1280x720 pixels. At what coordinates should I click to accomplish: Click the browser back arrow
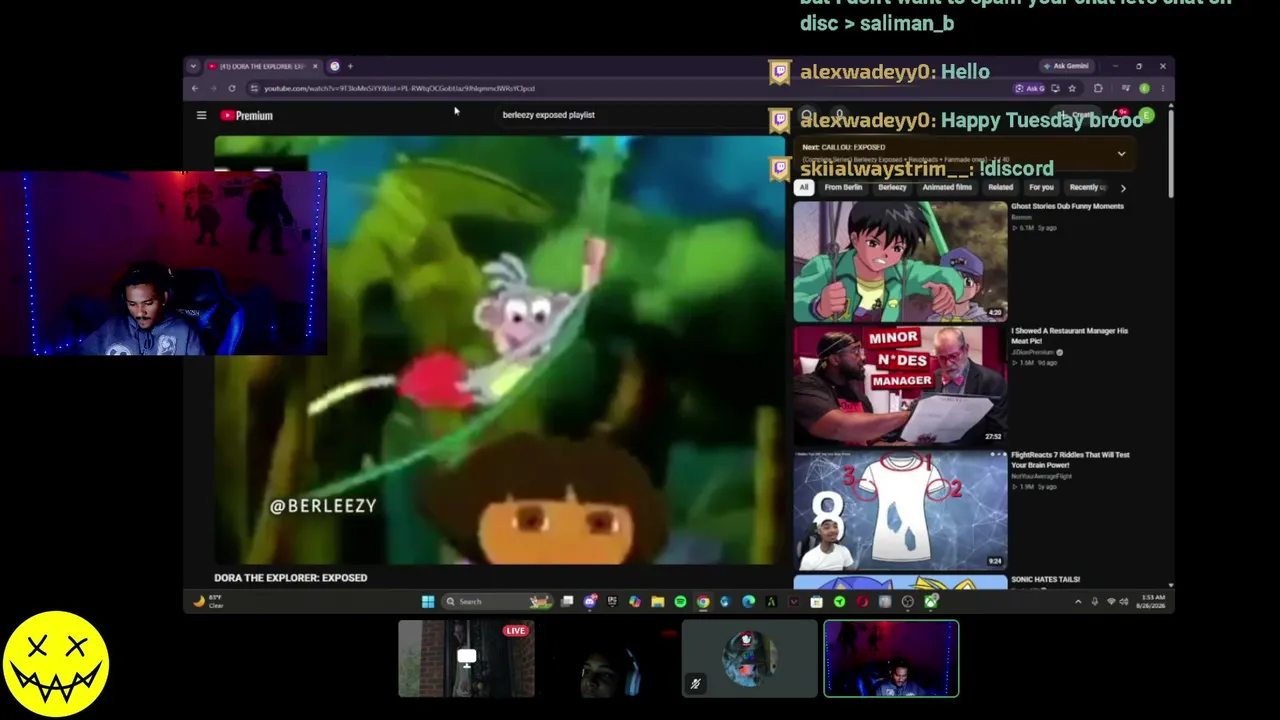tap(195, 88)
